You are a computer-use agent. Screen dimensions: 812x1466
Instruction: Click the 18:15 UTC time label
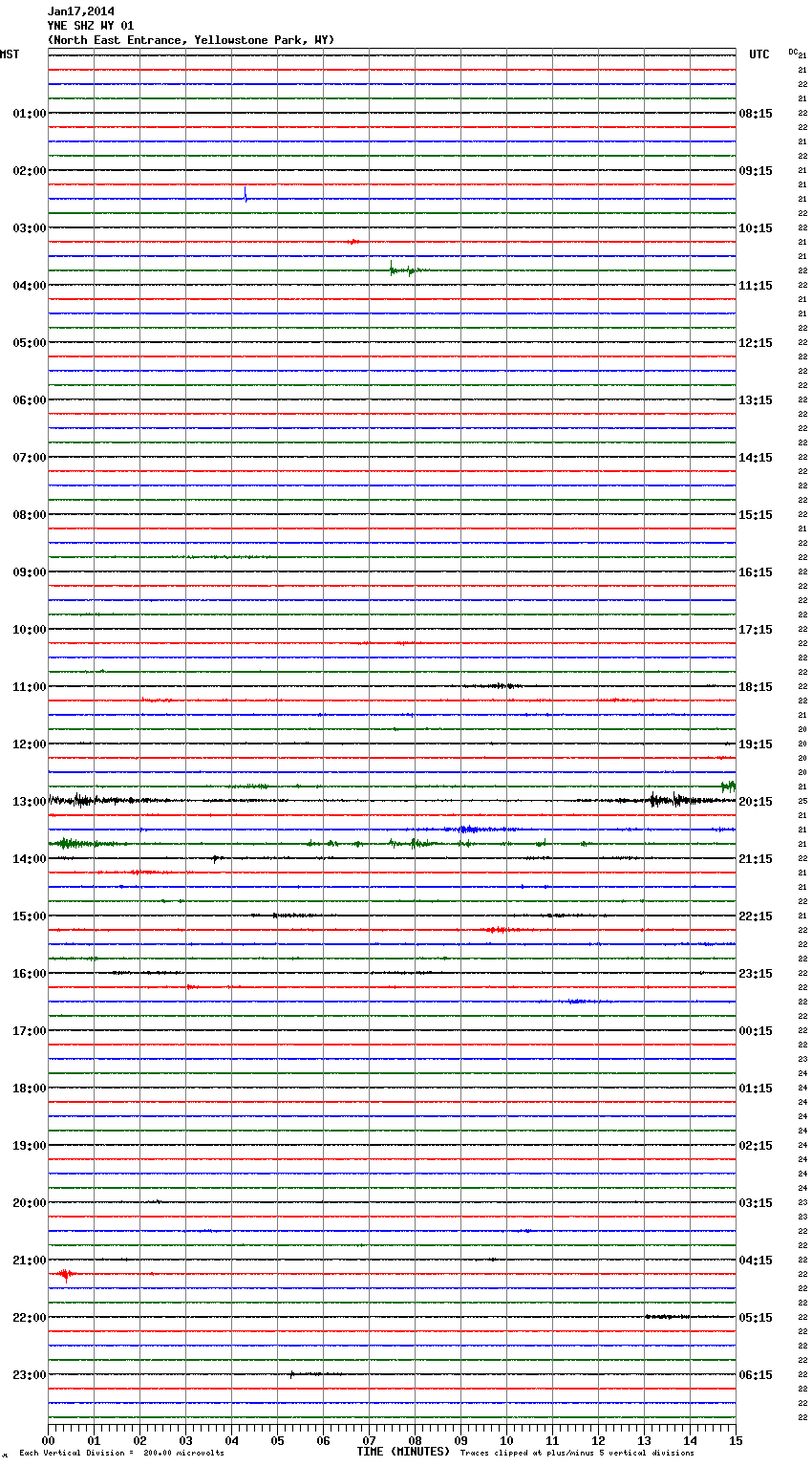pyautogui.click(x=756, y=687)
